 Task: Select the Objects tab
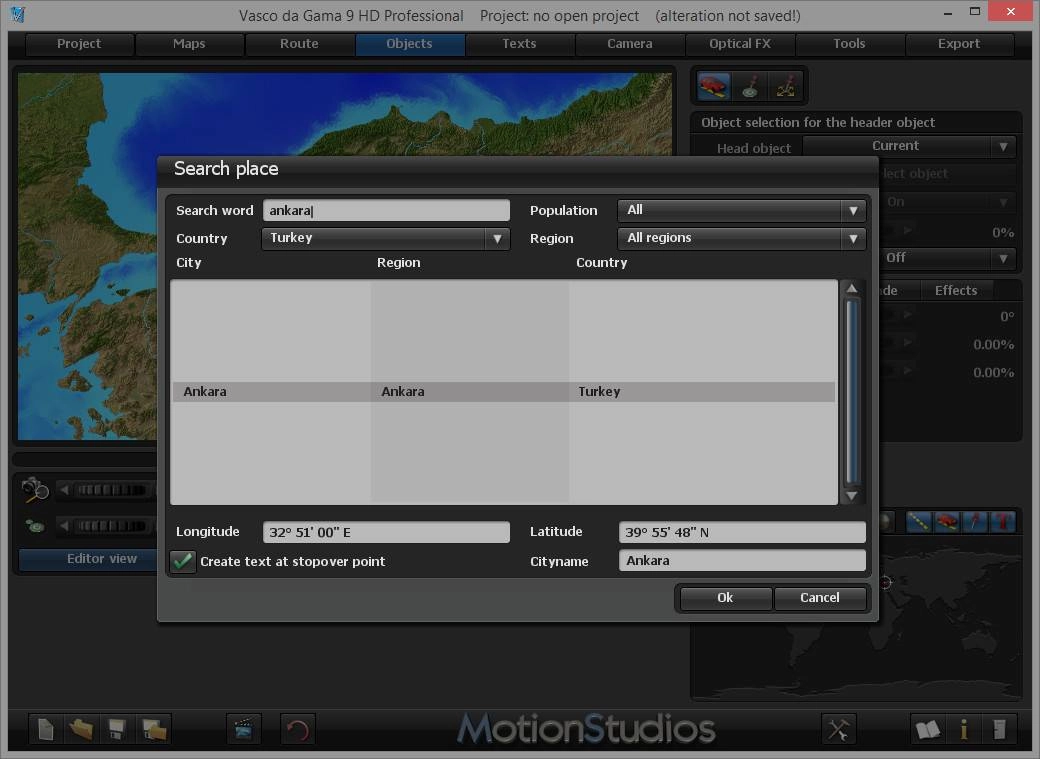coord(409,44)
